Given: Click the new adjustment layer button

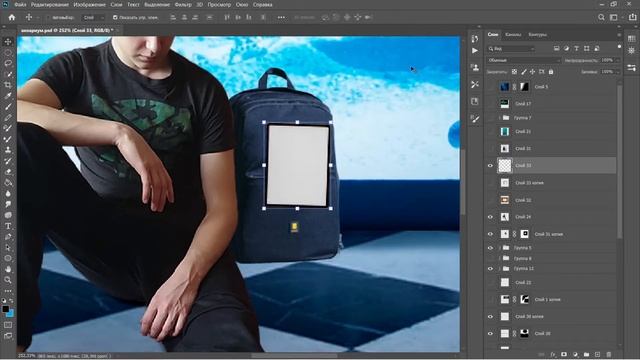Looking at the screenshot, I should click(x=575, y=355).
